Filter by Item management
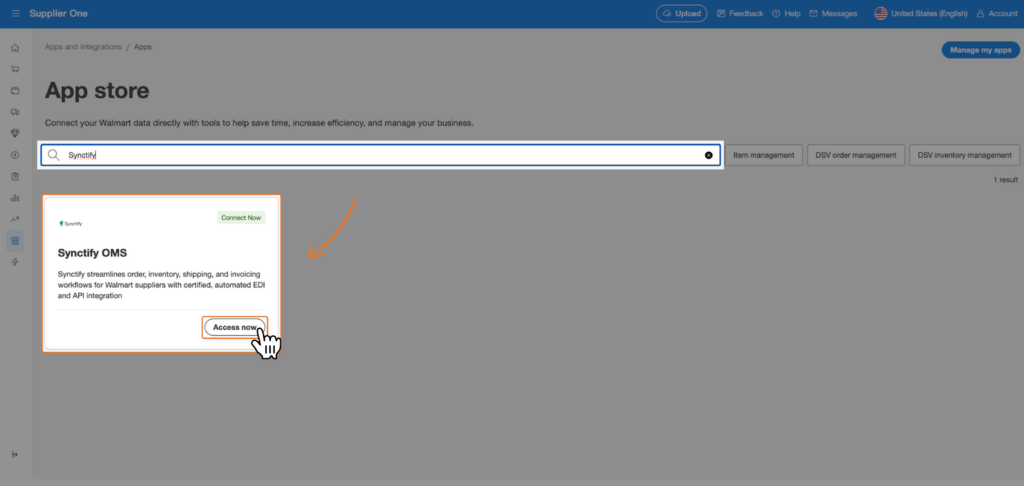 (x=763, y=155)
